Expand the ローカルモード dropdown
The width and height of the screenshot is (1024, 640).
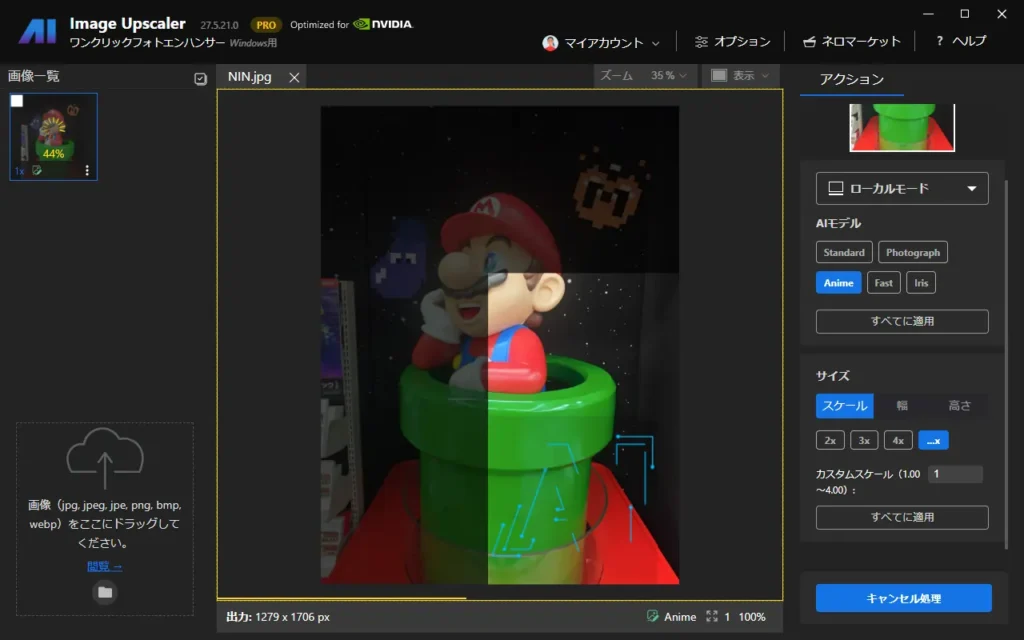901,188
